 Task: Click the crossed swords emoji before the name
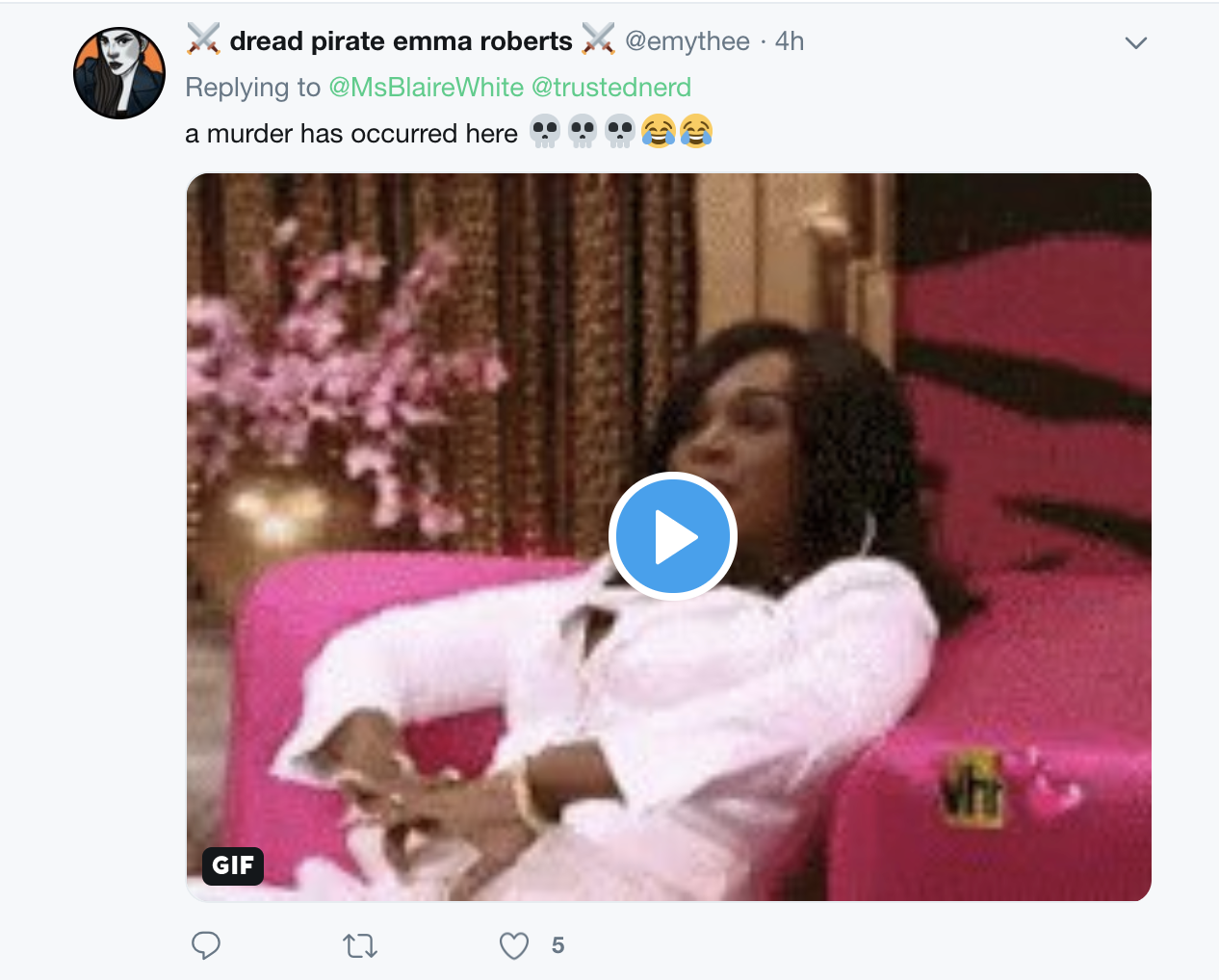click(x=203, y=39)
